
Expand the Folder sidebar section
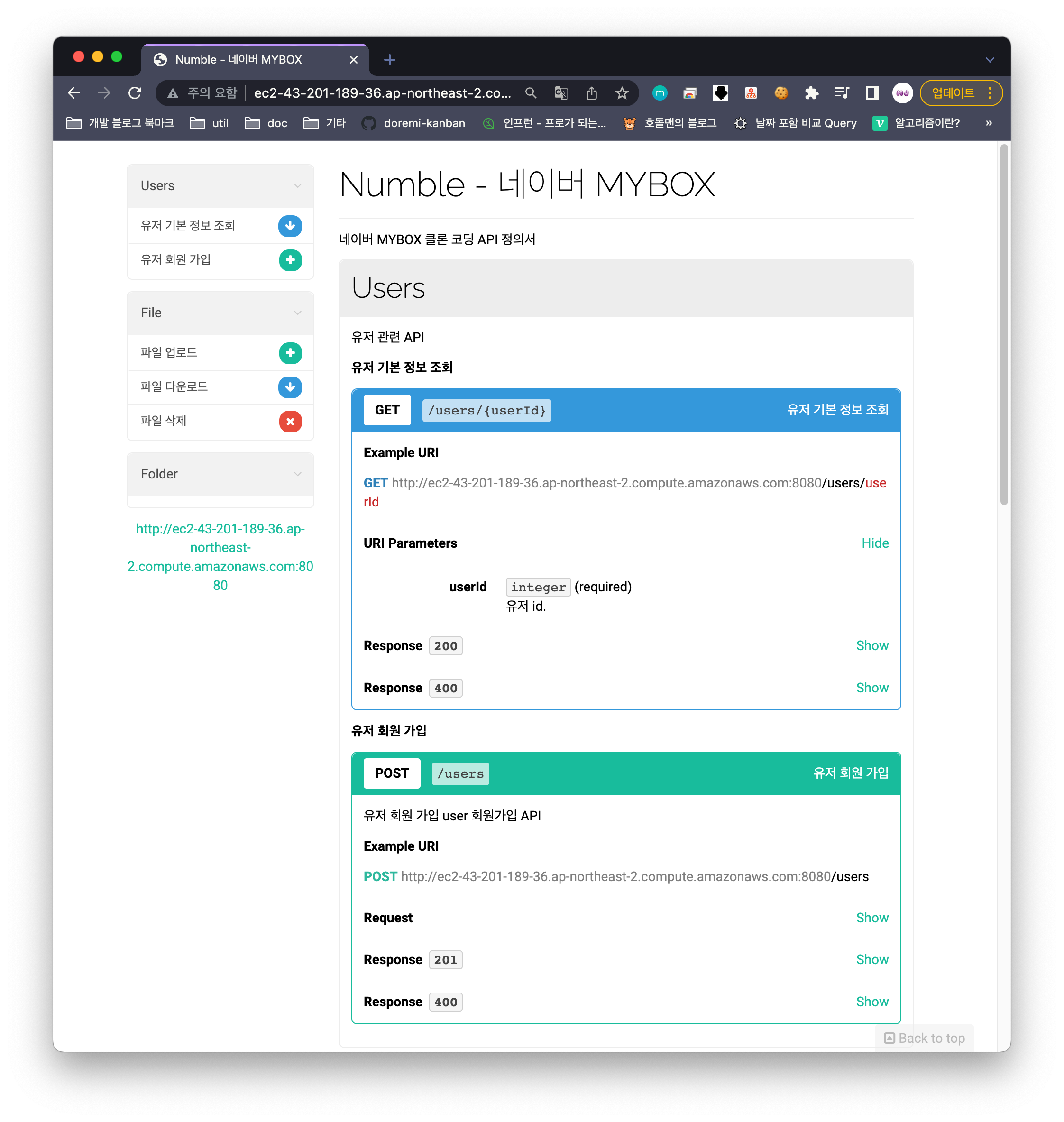pyautogui.click(x=297, y=474)
